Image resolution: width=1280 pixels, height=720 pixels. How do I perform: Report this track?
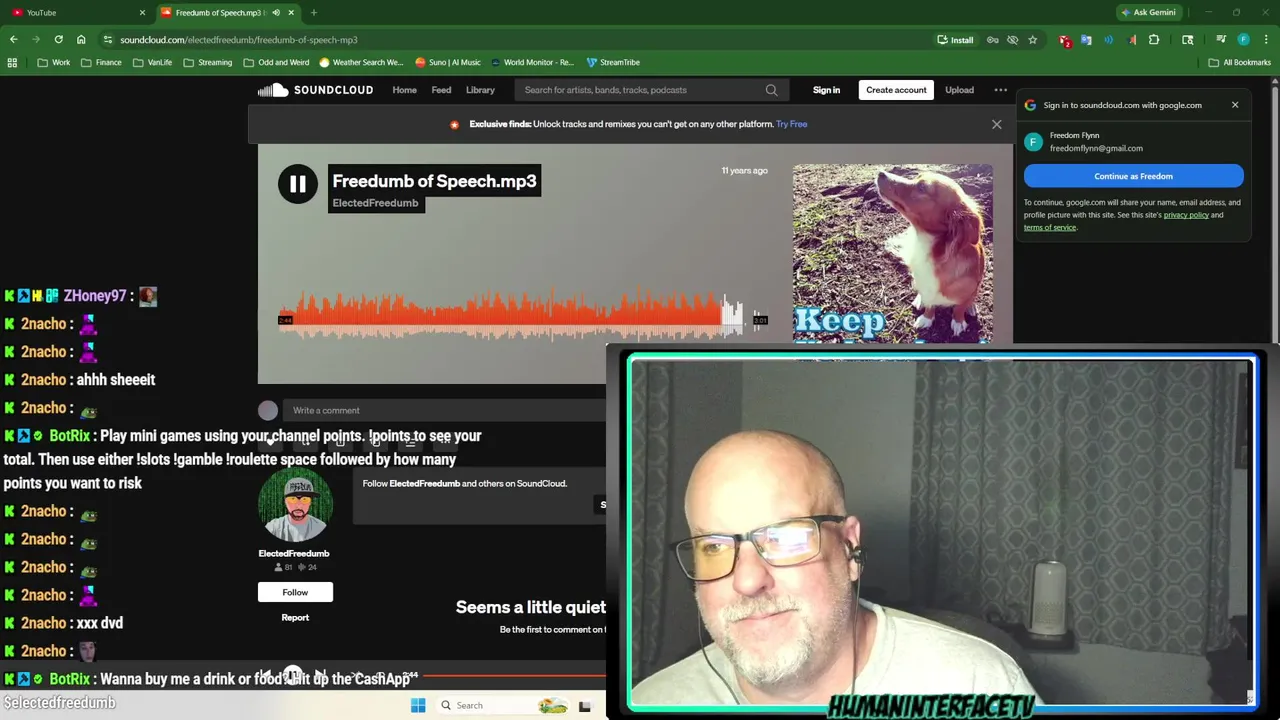pos(295,617)
